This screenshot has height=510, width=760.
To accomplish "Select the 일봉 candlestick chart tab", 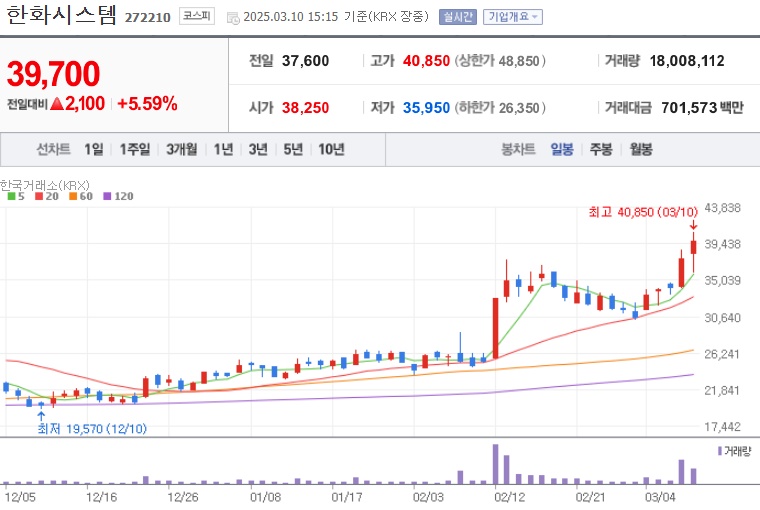I will pos(562,149).
